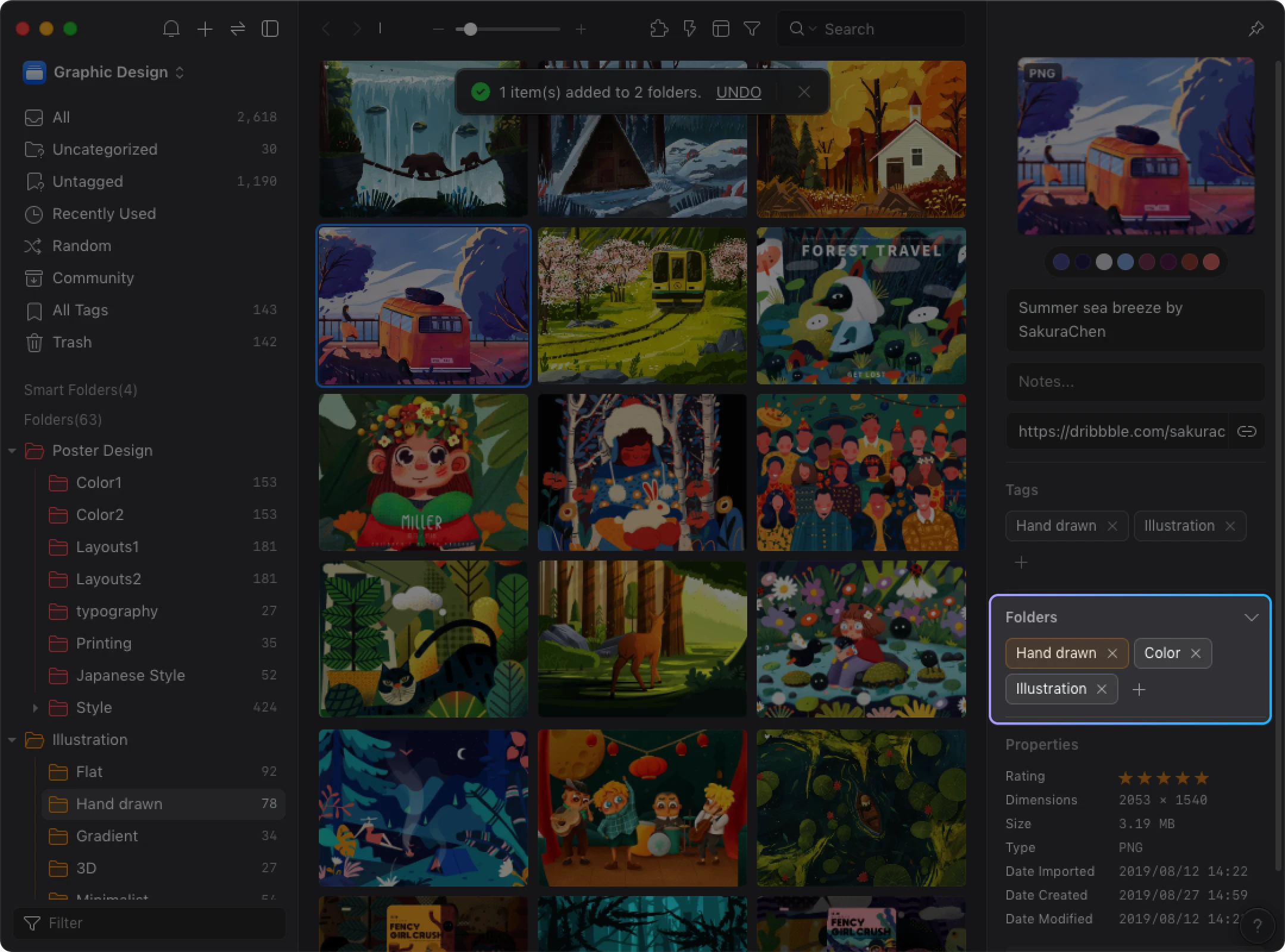
Task: Select the orange van illustration thumbnail
Action: pos(424,306)
